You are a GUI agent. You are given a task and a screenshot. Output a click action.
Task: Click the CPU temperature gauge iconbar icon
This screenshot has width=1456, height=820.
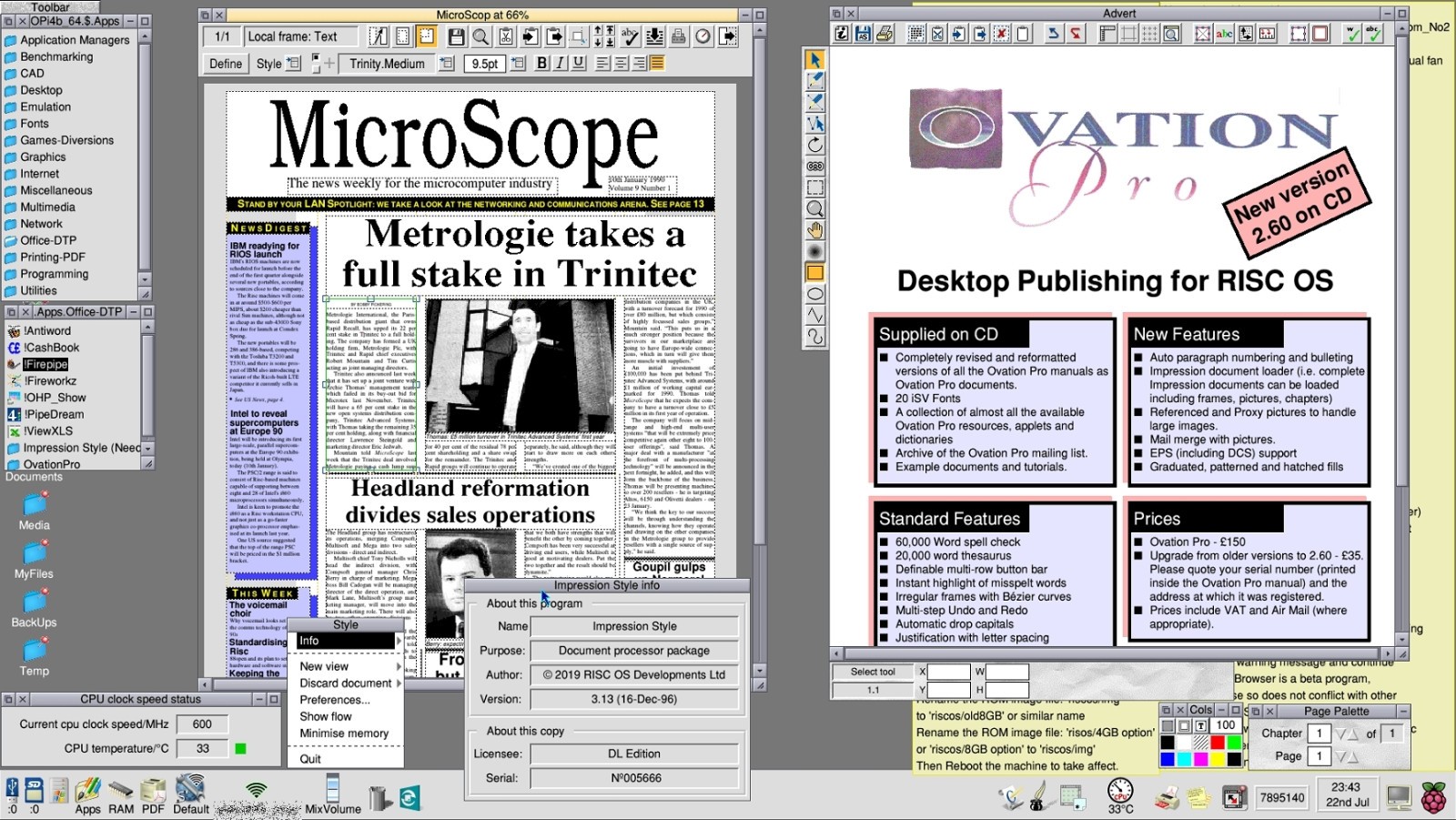coord(1120,795)
